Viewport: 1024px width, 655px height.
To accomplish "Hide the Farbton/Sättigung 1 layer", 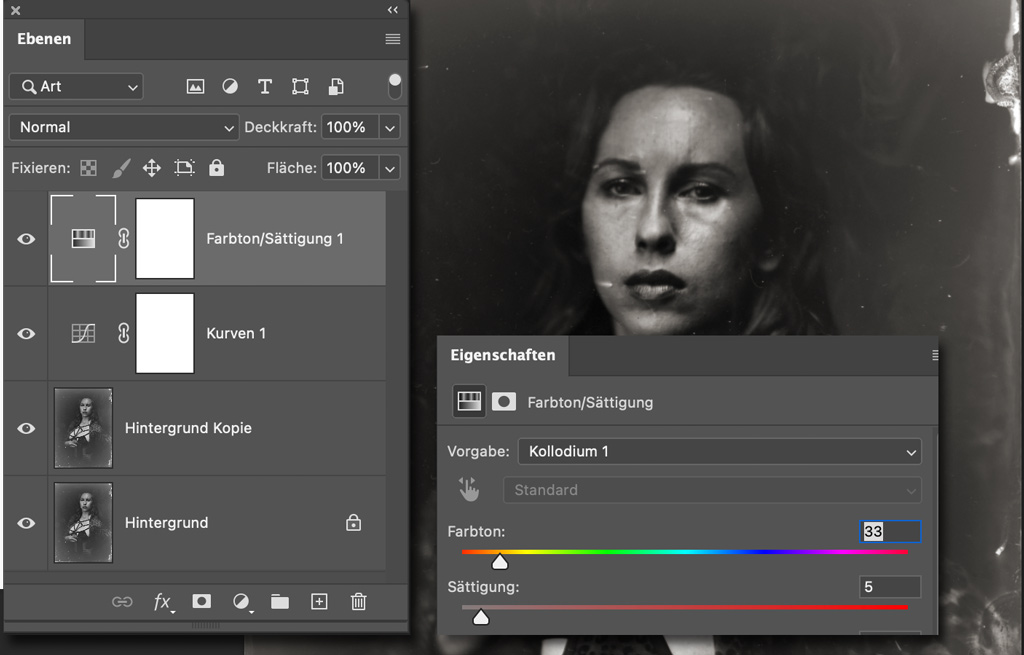I will (x=26, y=239).
